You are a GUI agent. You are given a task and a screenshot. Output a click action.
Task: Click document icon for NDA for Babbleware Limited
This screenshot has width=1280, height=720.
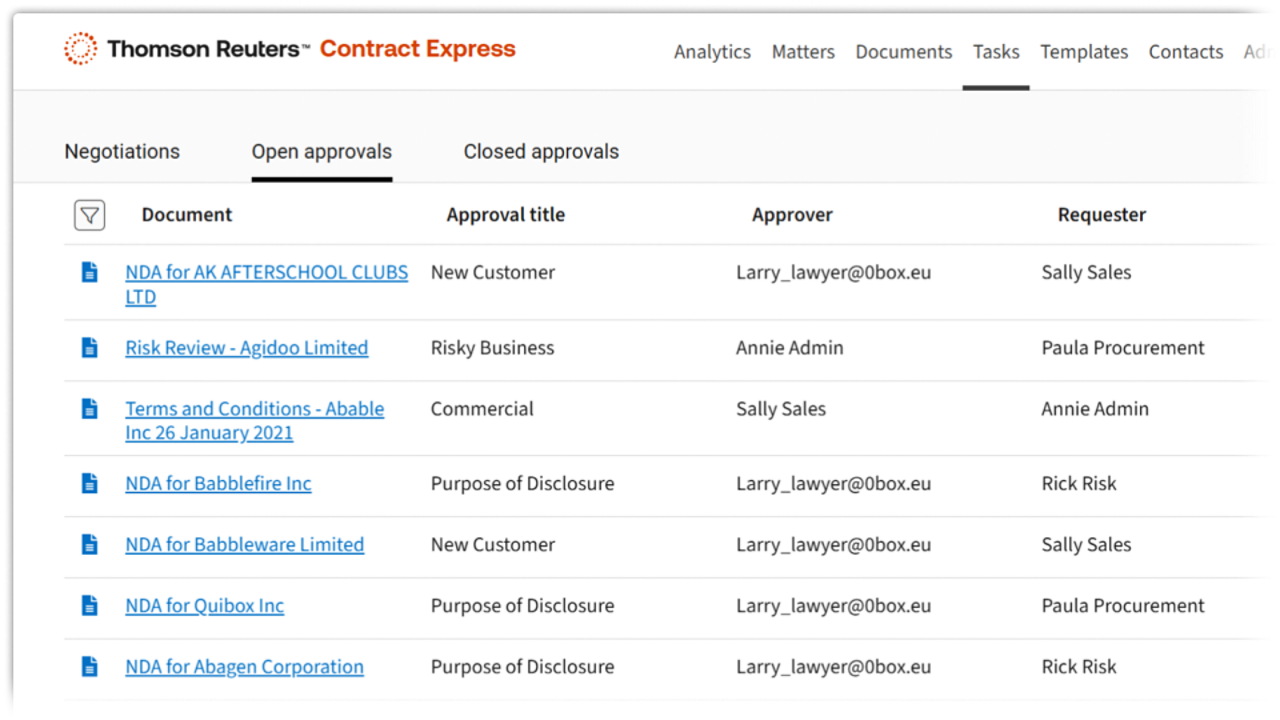point(90,545)
